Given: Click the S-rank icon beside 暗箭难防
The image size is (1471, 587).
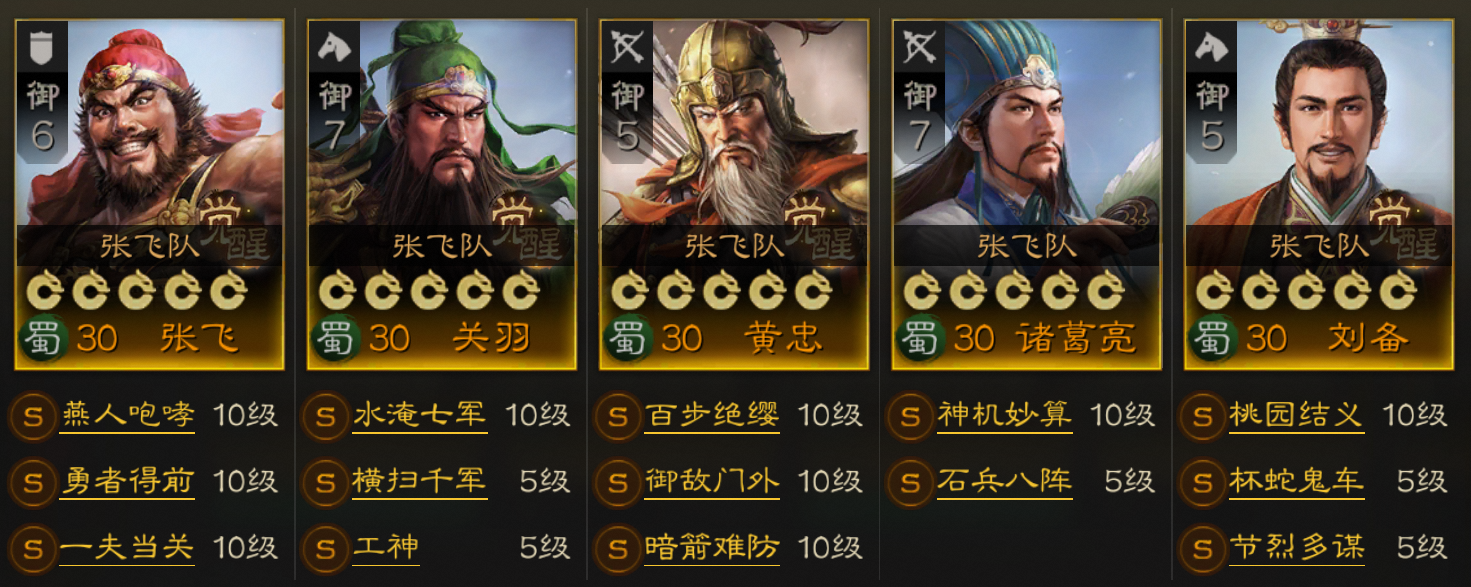Looking at the screenshot, I should (x=618, y=549).
